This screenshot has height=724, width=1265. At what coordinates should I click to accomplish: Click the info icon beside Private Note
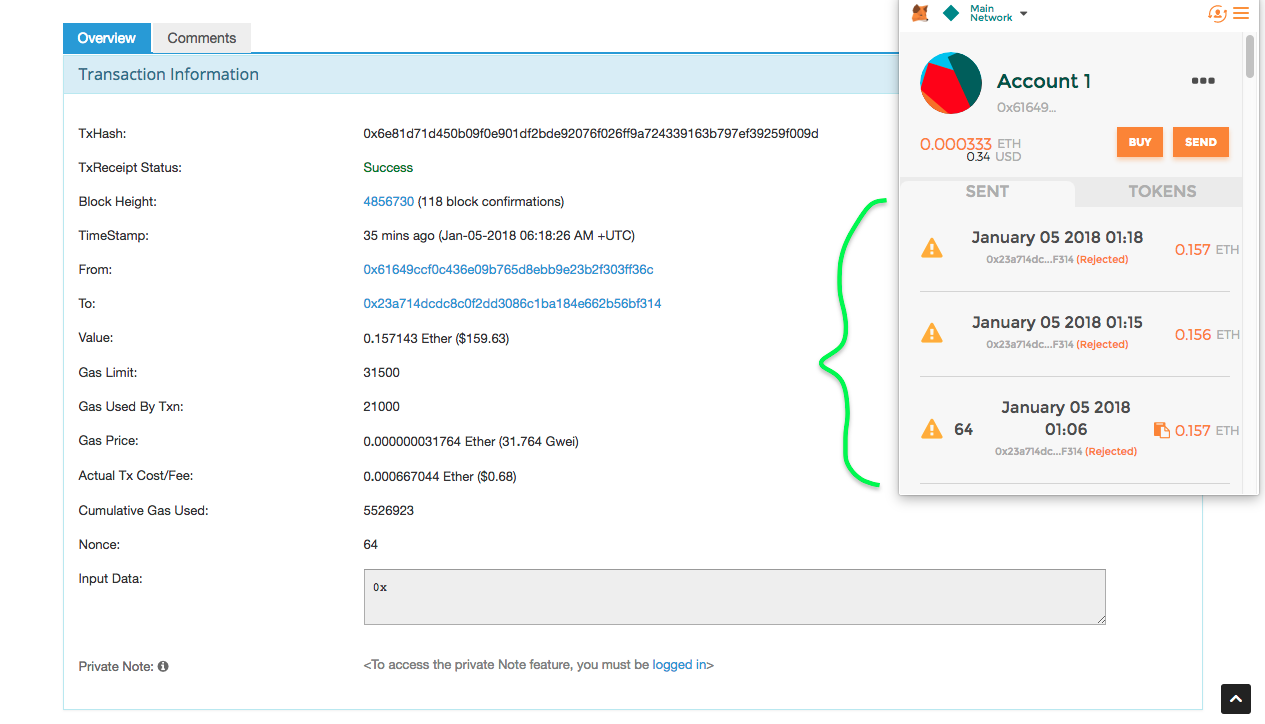point(163,666)
